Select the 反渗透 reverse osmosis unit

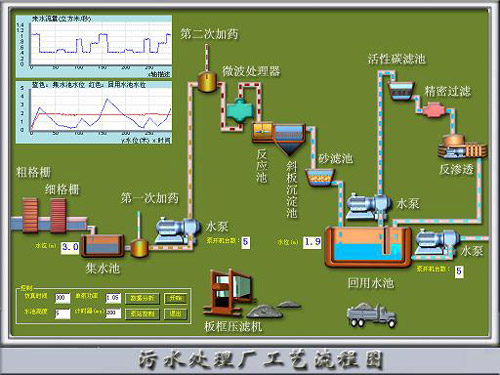click(462, 147)
